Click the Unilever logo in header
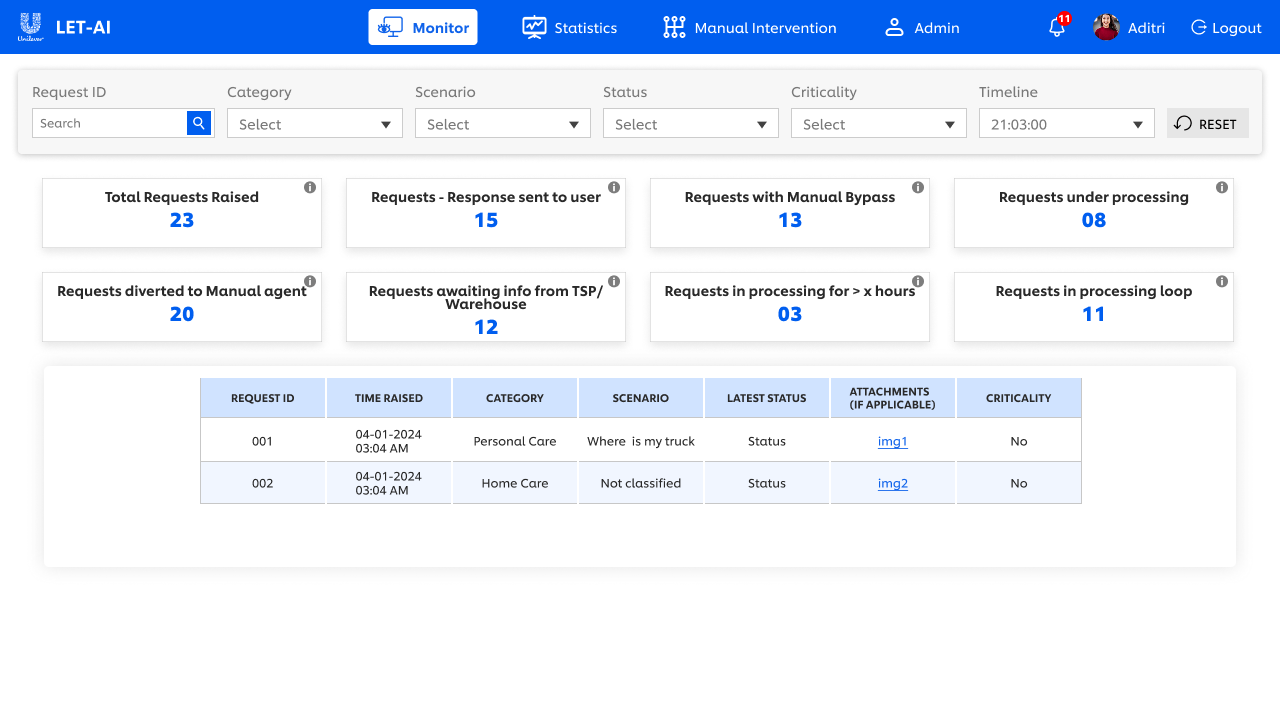The width and height of the screenshot is (1280, 705). coord(30,27)
